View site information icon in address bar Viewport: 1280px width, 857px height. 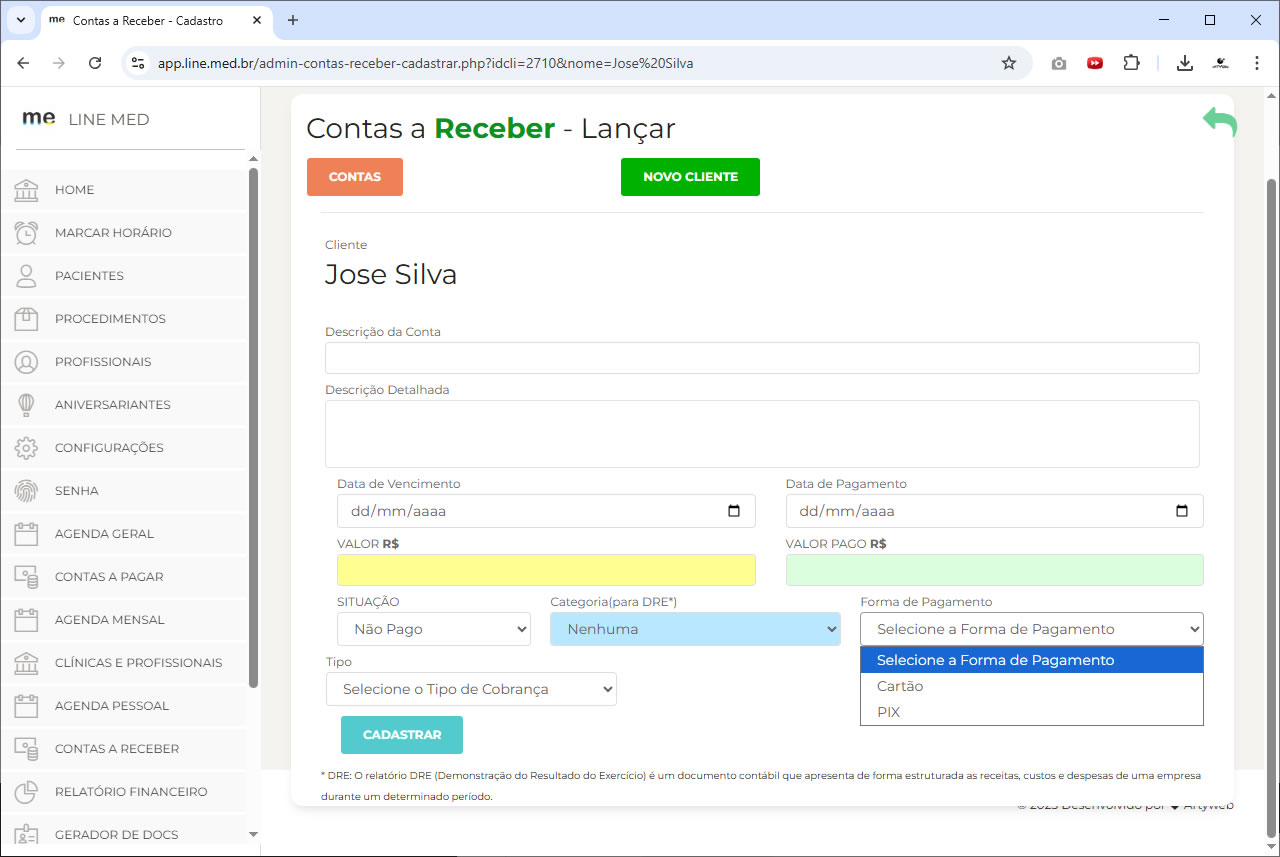pos(139,63)
